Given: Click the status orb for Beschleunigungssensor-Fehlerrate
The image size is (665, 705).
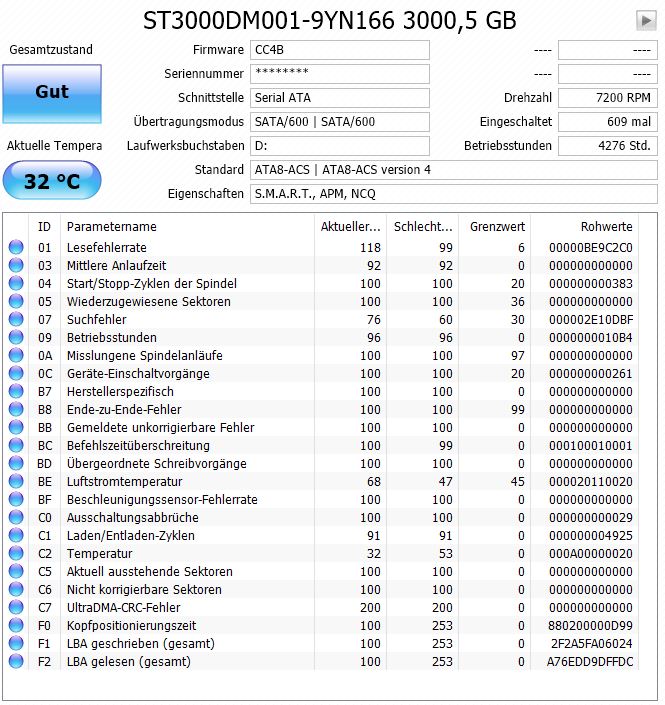Looking at the screenshot, I should (16, 499).
